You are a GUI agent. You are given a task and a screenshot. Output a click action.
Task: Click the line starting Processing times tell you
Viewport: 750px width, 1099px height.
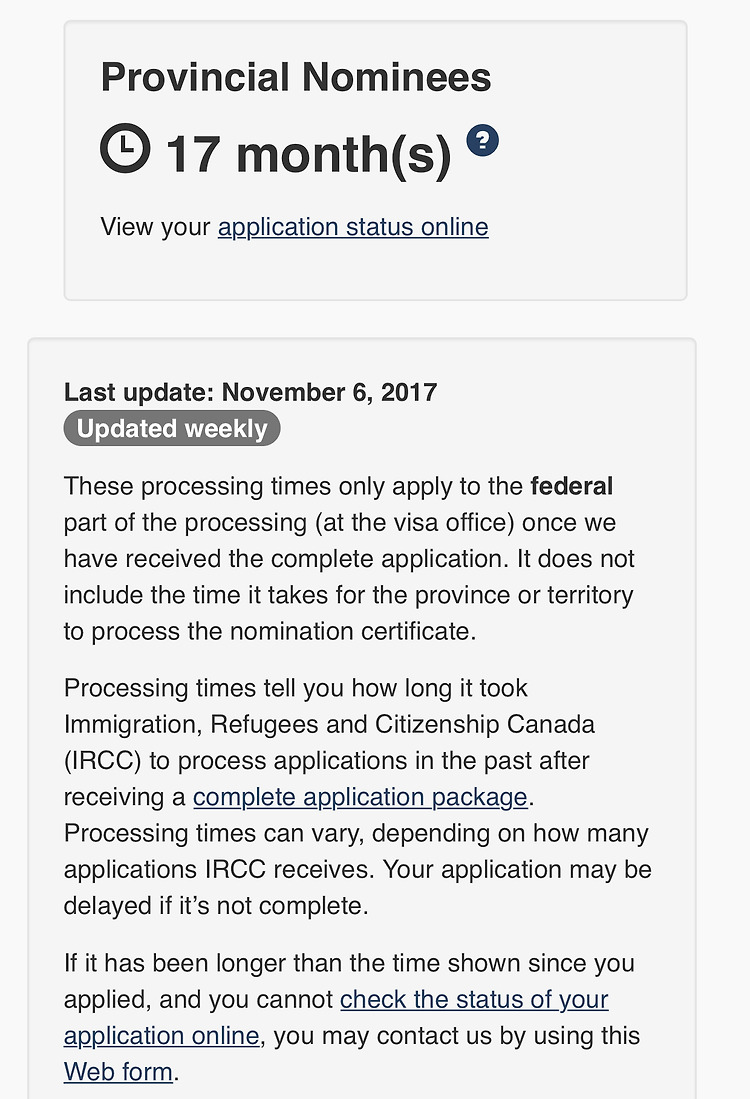[x=295, y=688]
